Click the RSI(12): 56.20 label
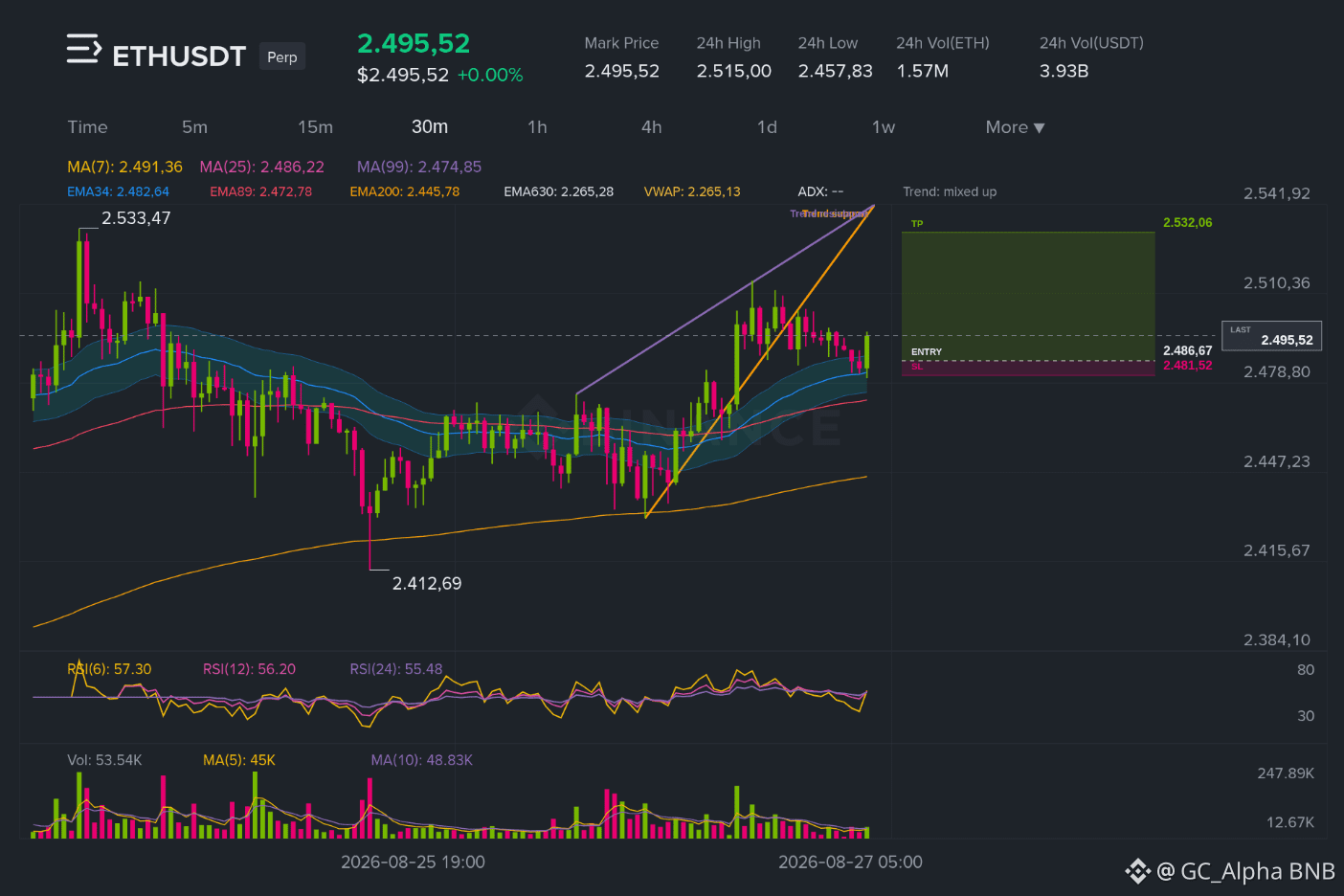Viewport: 1344px width, 896px height. pyautogui.click(x=249, y=669)
